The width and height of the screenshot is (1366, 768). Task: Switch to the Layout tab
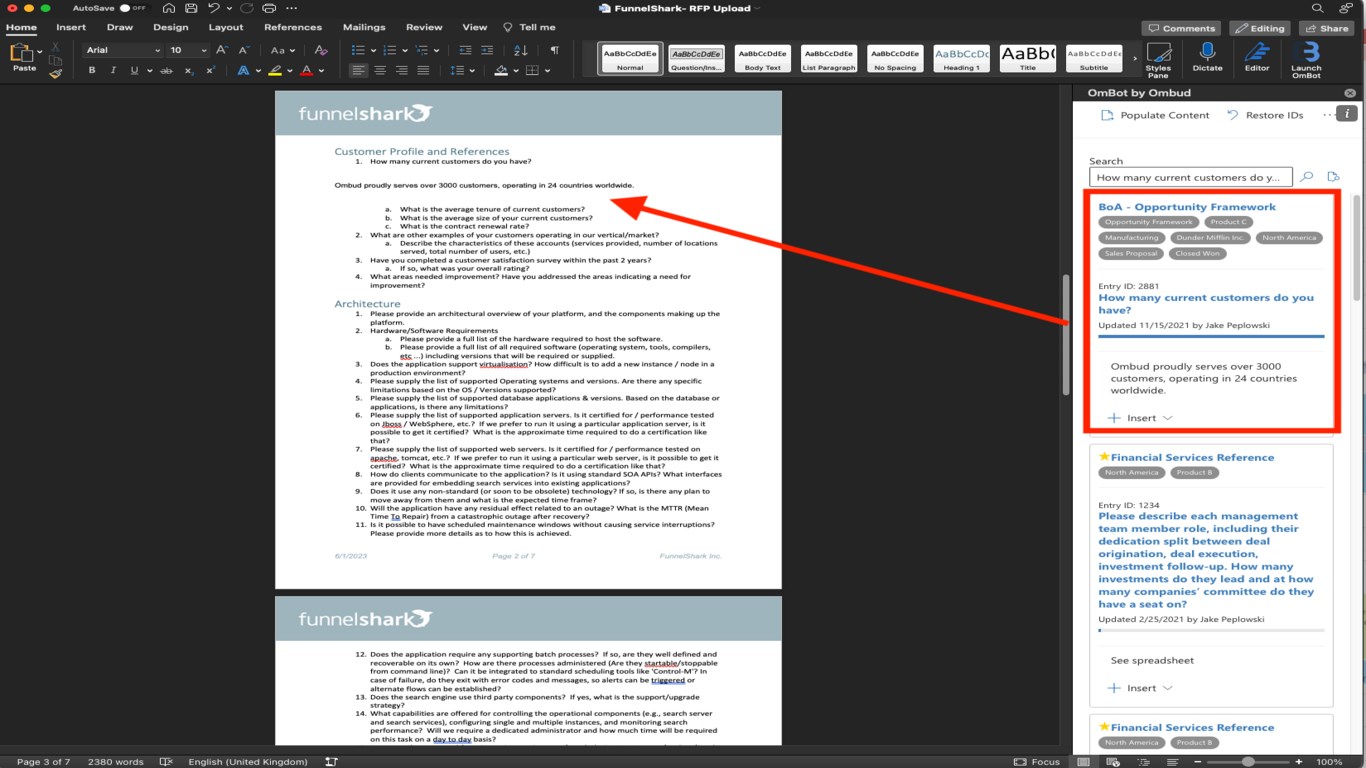coord(226,27)
